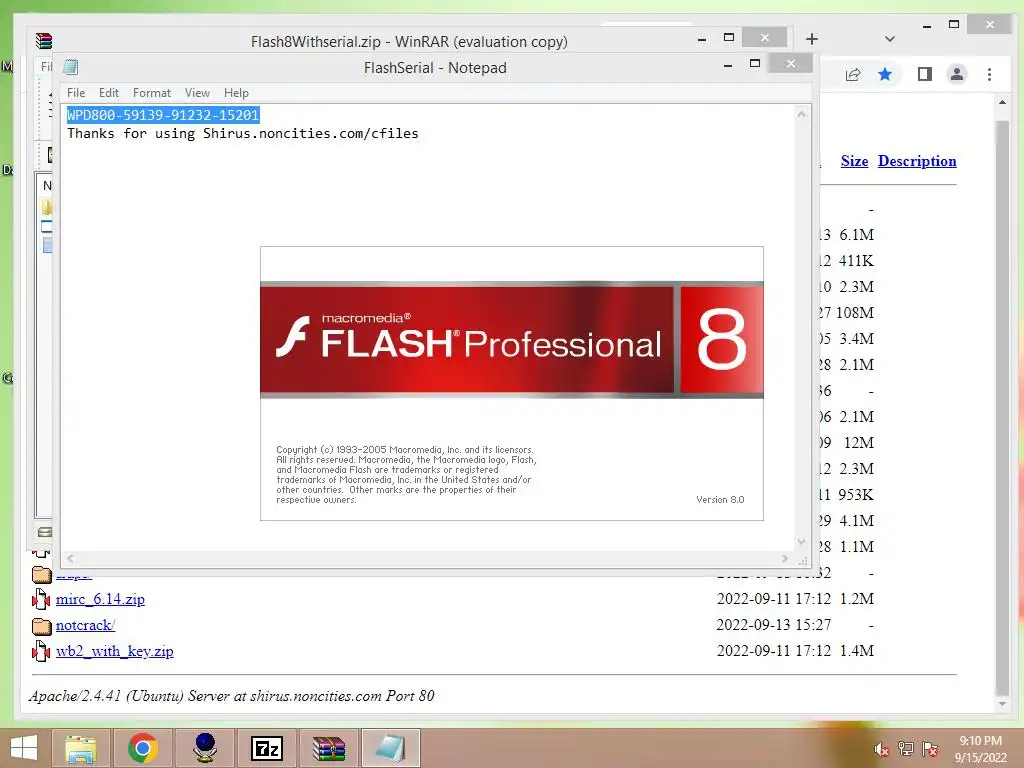Click the 1.4M size for wb2_with_key.zip
Screen dimensions: 1024x768
point(856,650)
